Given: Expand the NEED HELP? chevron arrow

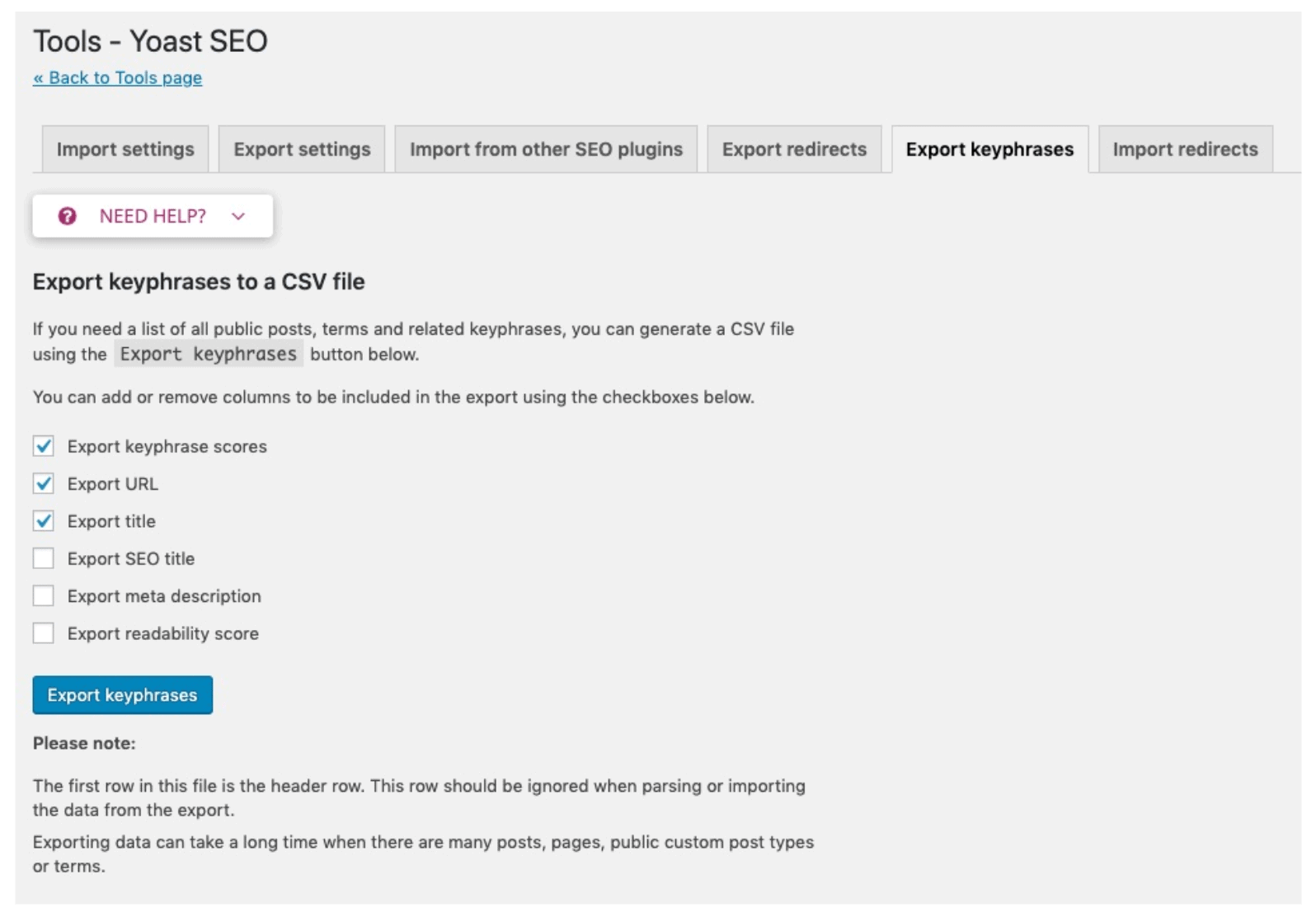Looking at the screenshot, I should pos(238,217).
